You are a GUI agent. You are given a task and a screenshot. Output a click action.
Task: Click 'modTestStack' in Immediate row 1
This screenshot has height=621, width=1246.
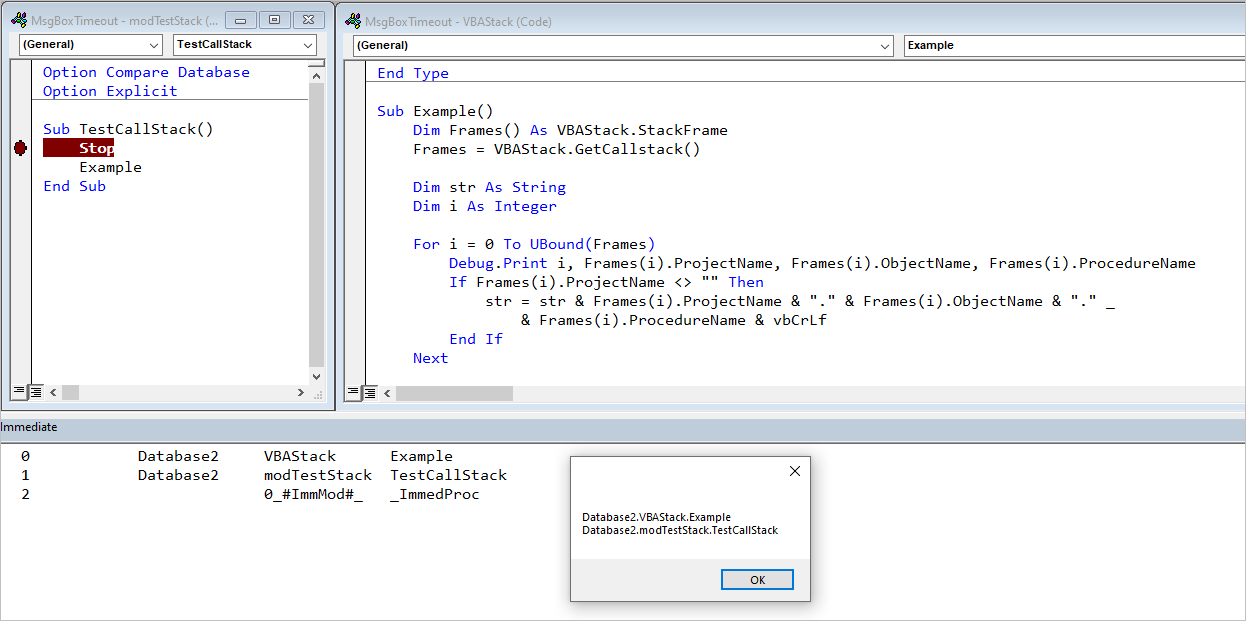pos(318,475)
